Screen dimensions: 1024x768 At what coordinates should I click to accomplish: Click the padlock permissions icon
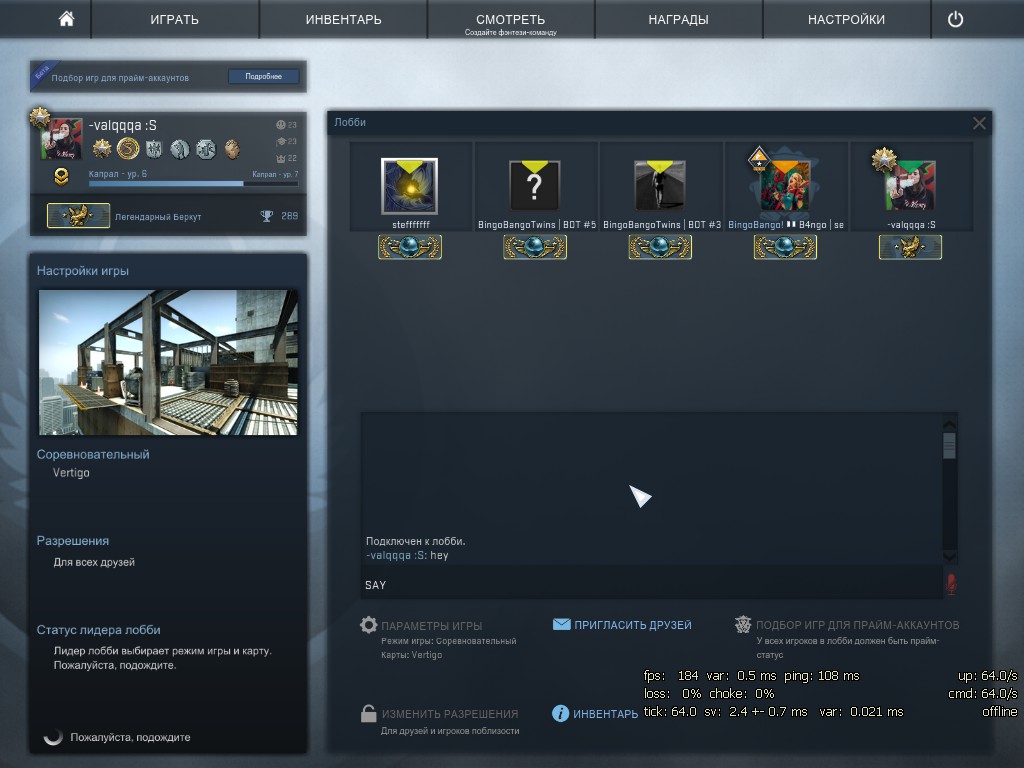(368, 713)
